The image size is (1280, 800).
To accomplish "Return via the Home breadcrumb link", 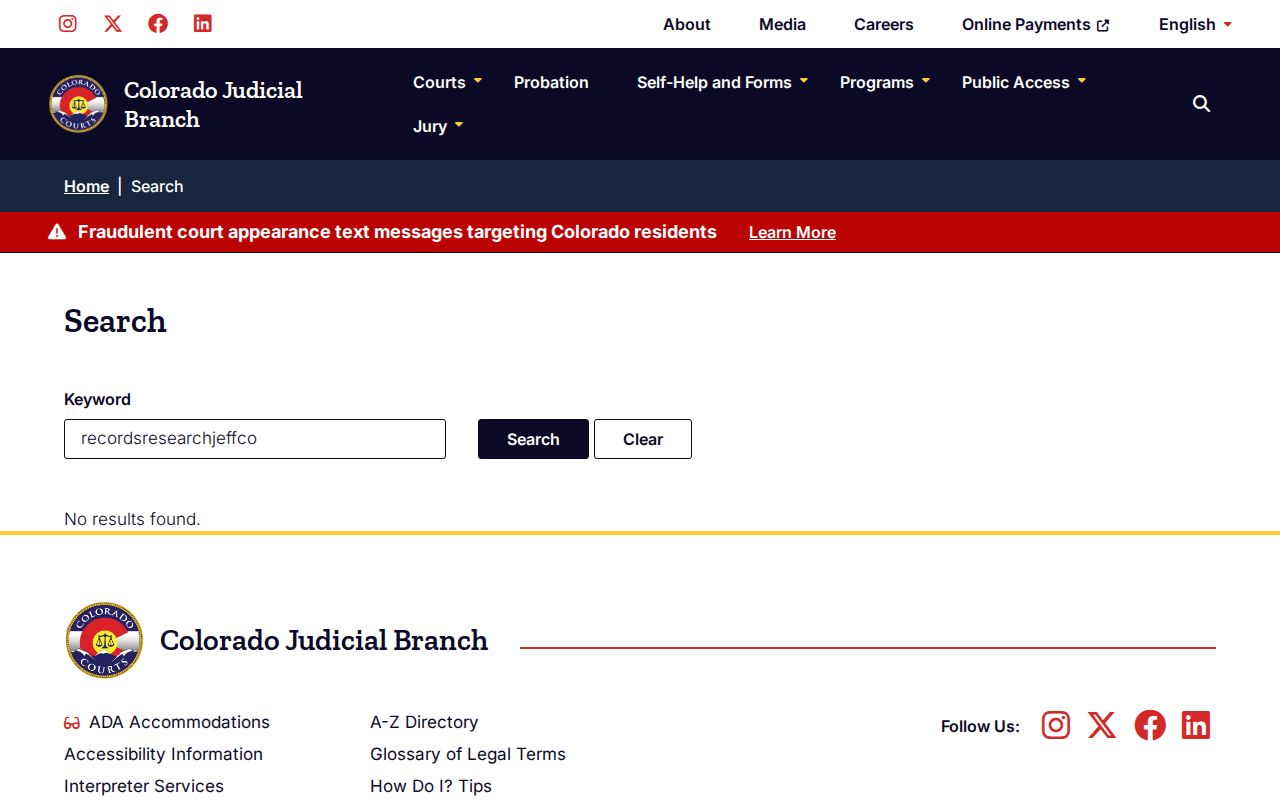I will 86,186.
